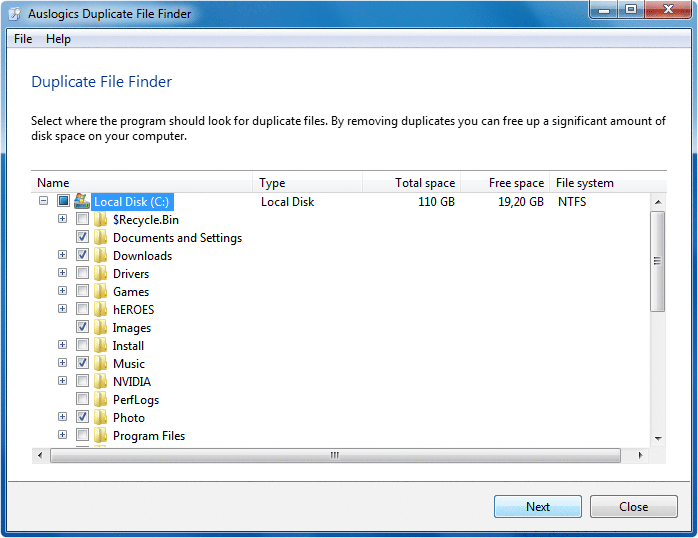Click the vertical scrollbar down arrow

click(x=658, y=439)
